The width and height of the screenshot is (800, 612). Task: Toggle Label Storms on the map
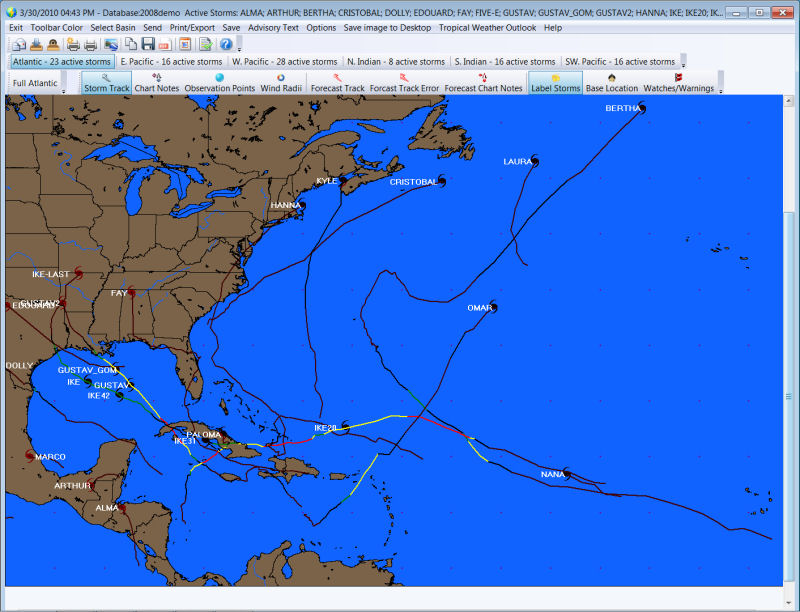pos(554,83)
